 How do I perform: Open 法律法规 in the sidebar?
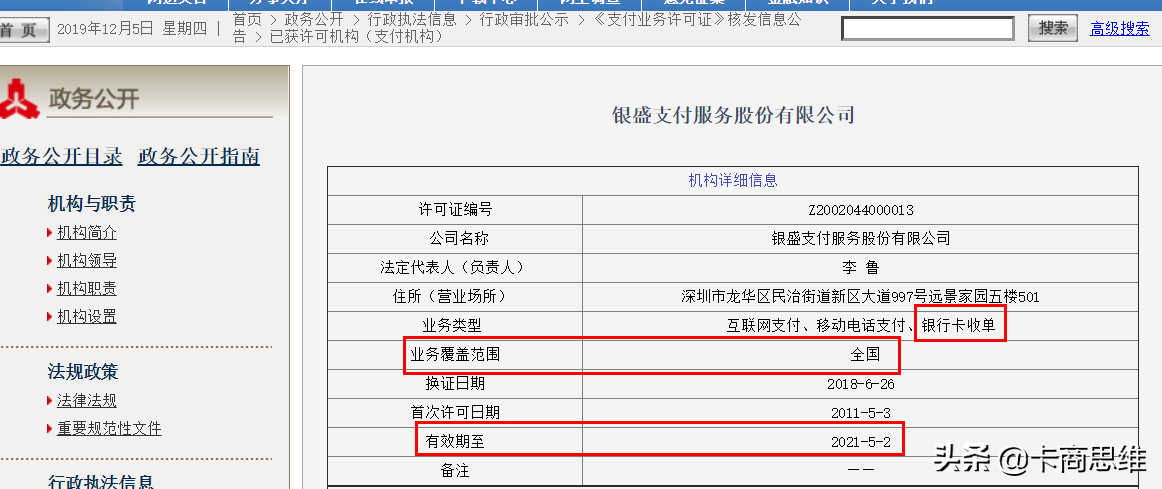click(x=87, y=401)
